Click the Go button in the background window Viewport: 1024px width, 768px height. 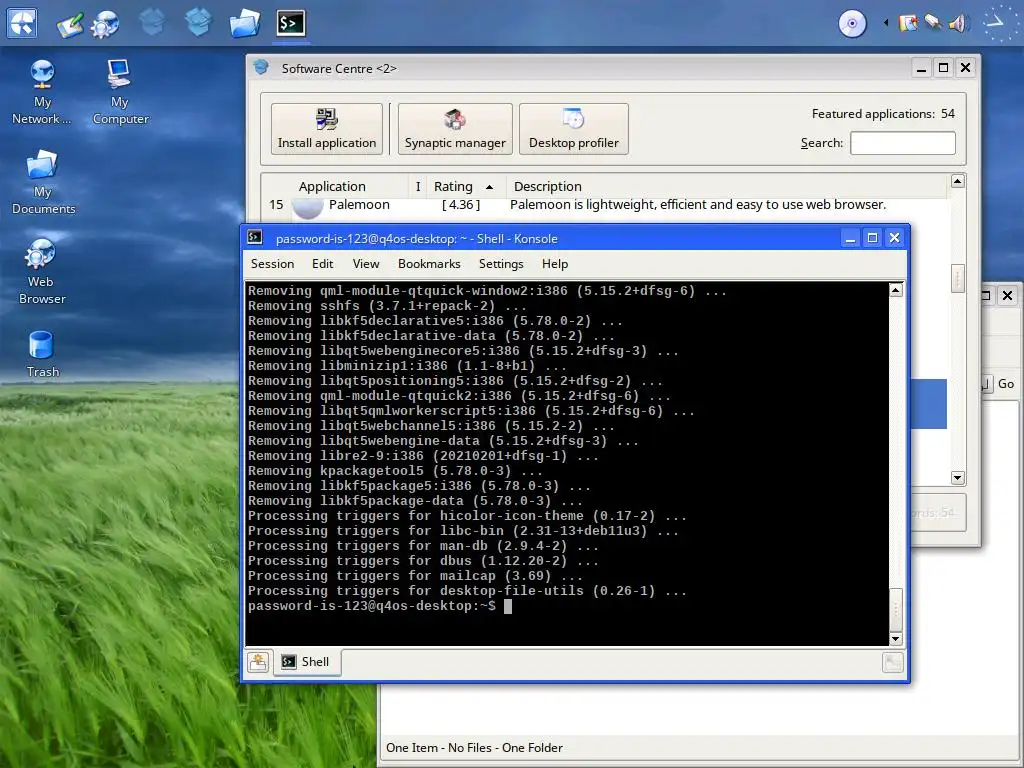tap(1006, 384)
